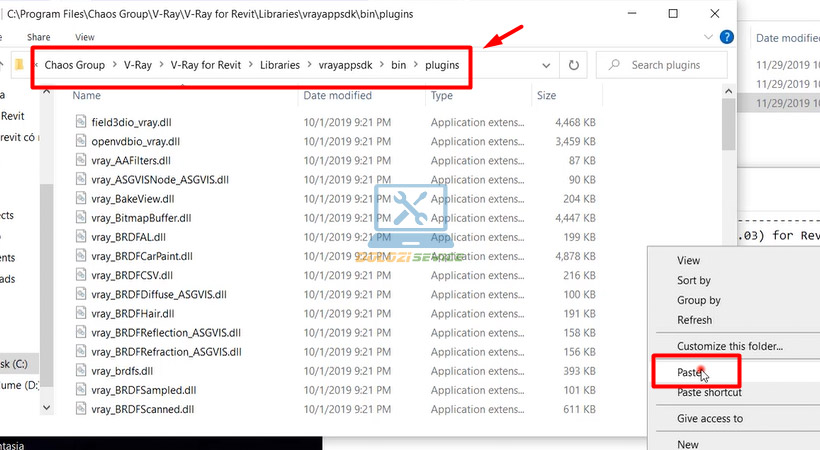Click the Libraries breadcrumb in address bar

pos(286,65)
